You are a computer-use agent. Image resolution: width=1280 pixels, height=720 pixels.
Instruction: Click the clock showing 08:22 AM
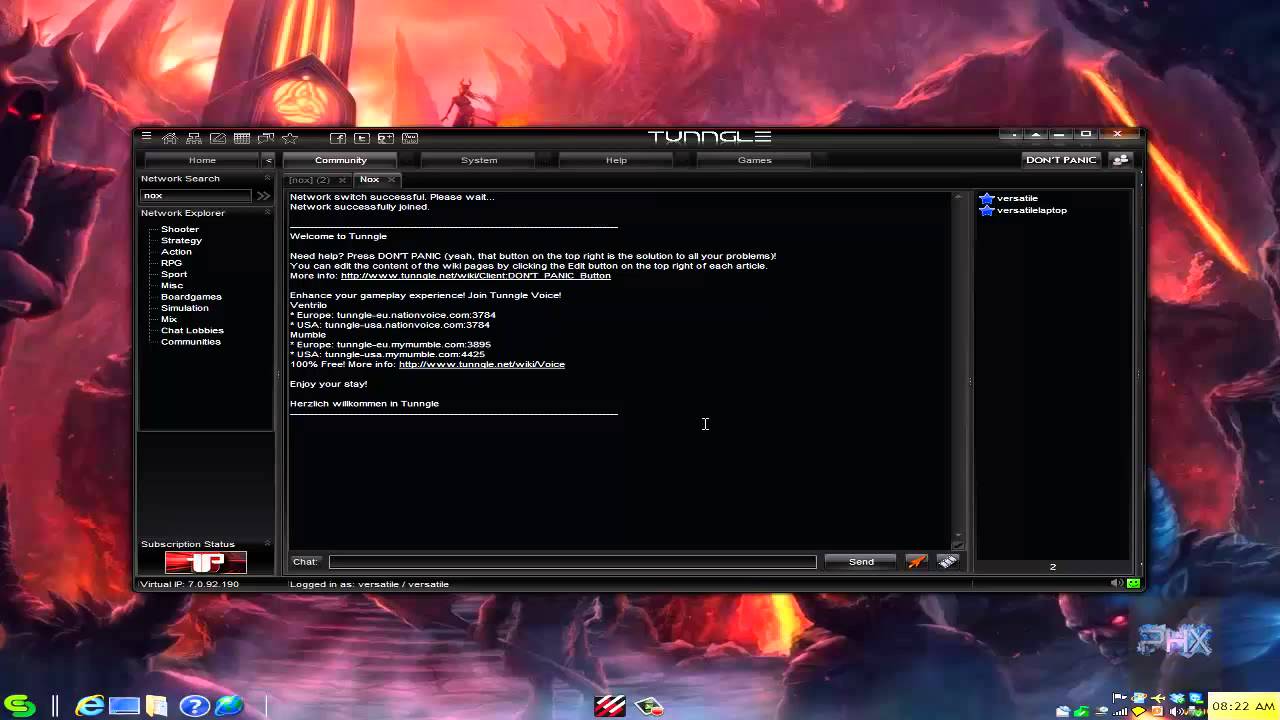(x=1242, y=706)
